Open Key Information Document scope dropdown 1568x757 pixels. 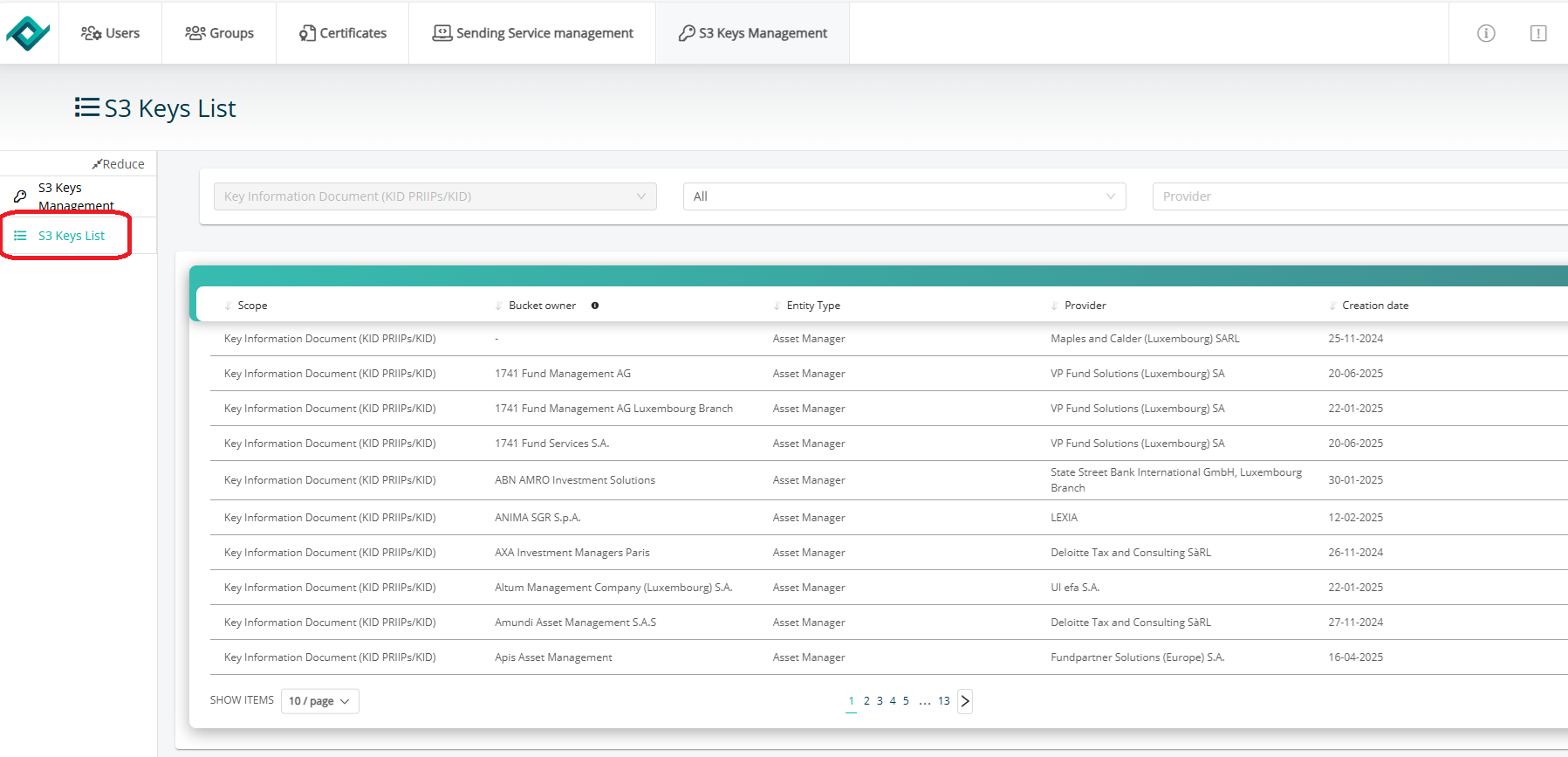435,196
